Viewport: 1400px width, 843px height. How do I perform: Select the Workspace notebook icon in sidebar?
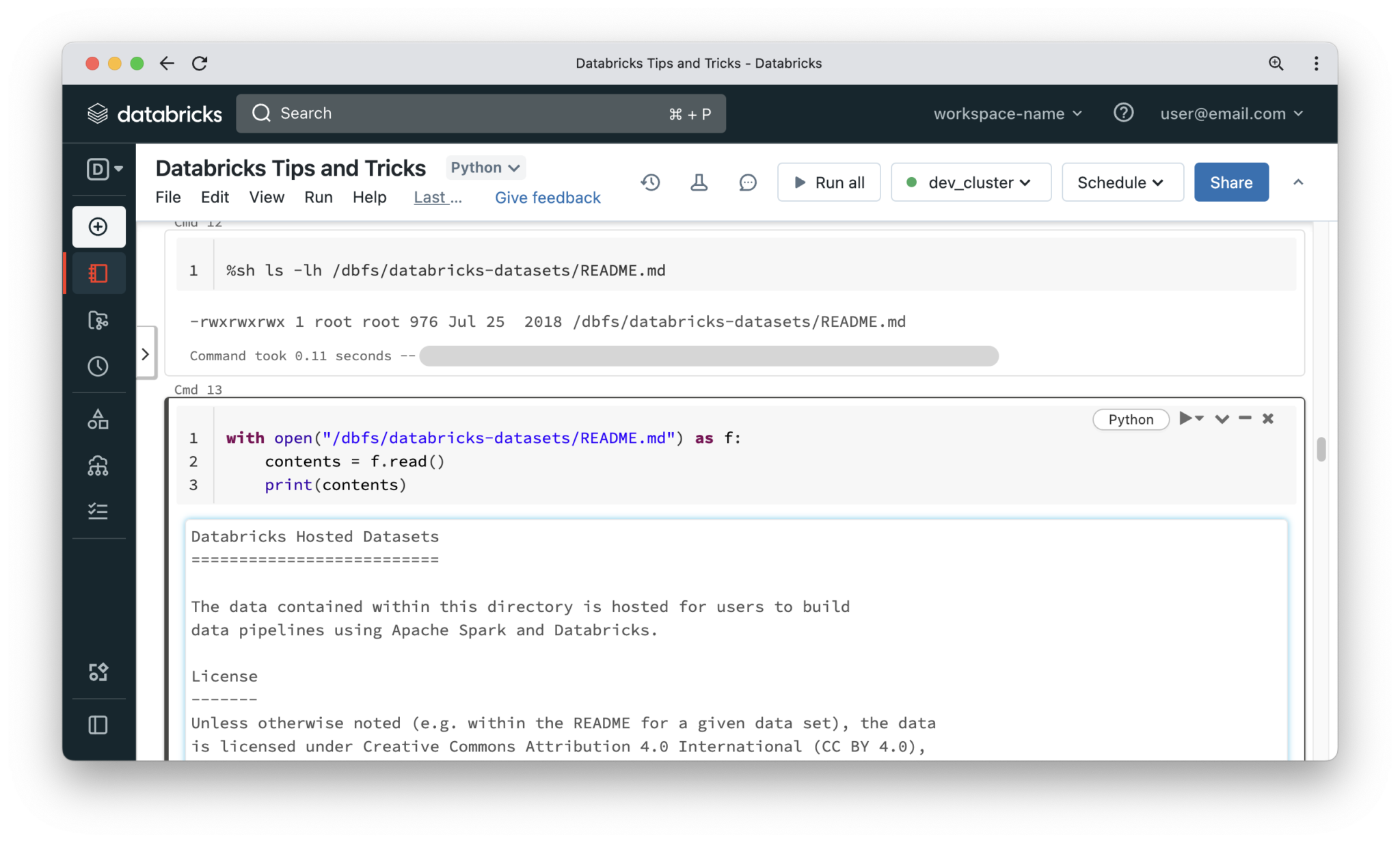[99, 273]
